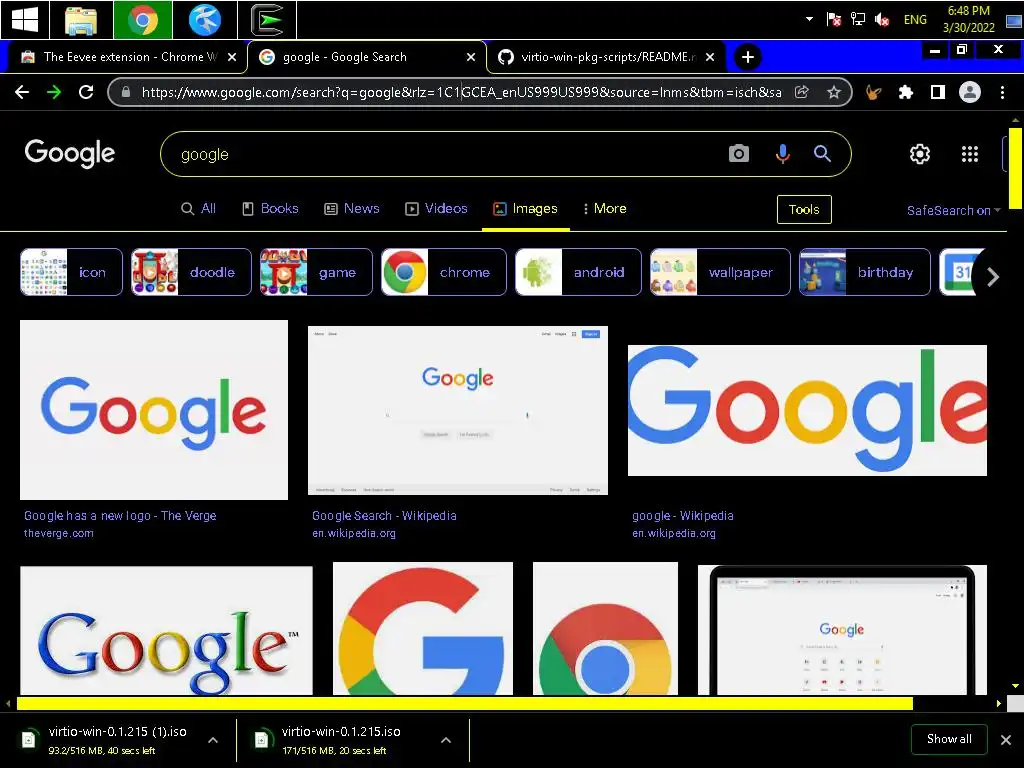Open the network tray icon
This screenshot has width=1024, height=768.
857,20
